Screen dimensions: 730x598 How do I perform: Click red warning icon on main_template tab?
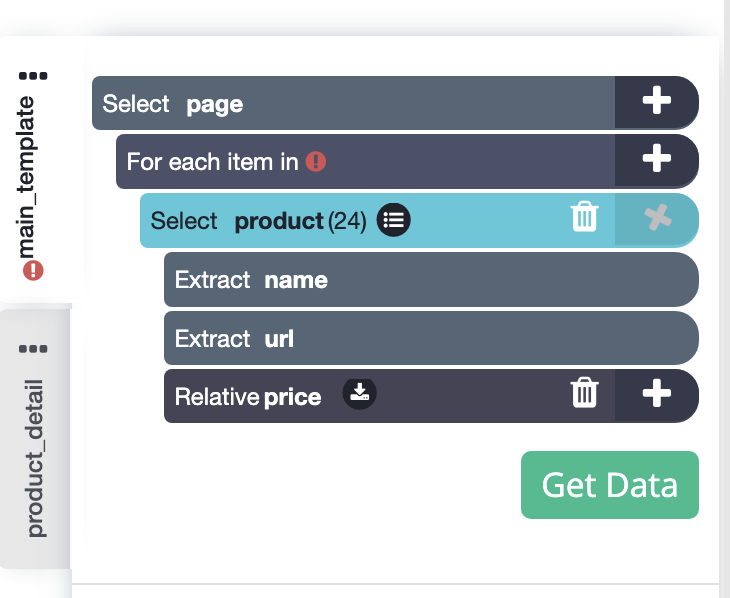pyautogui.click(x=33, y=270)
